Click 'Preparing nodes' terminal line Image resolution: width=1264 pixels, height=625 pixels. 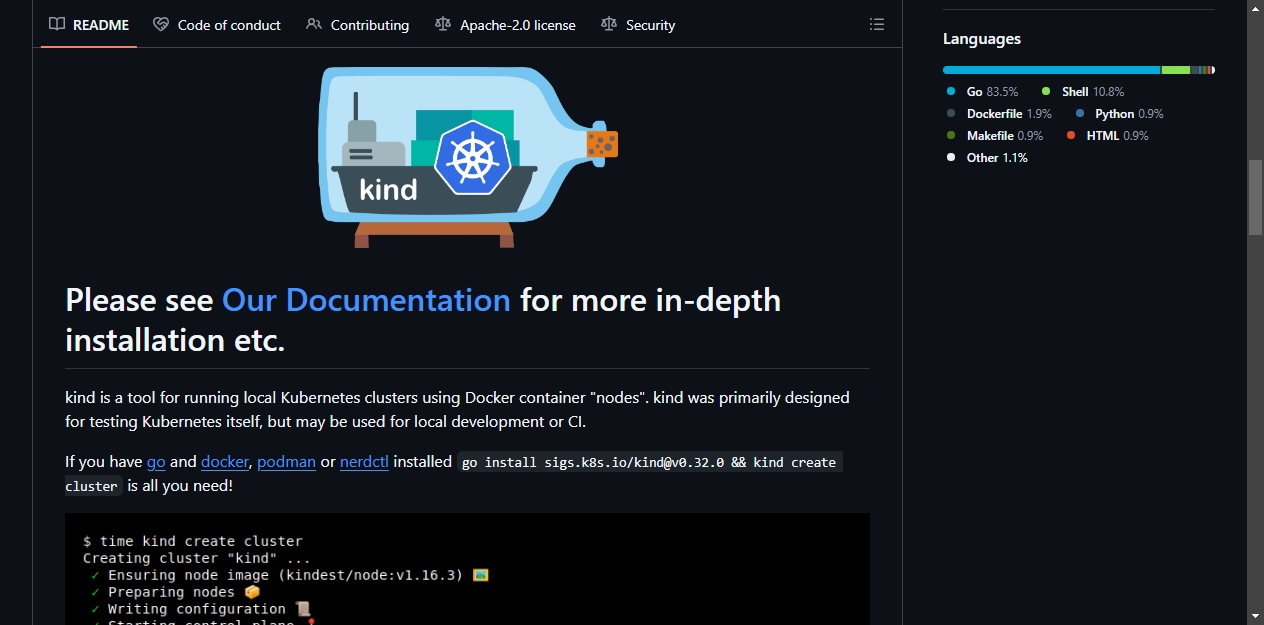click(175, 592)
